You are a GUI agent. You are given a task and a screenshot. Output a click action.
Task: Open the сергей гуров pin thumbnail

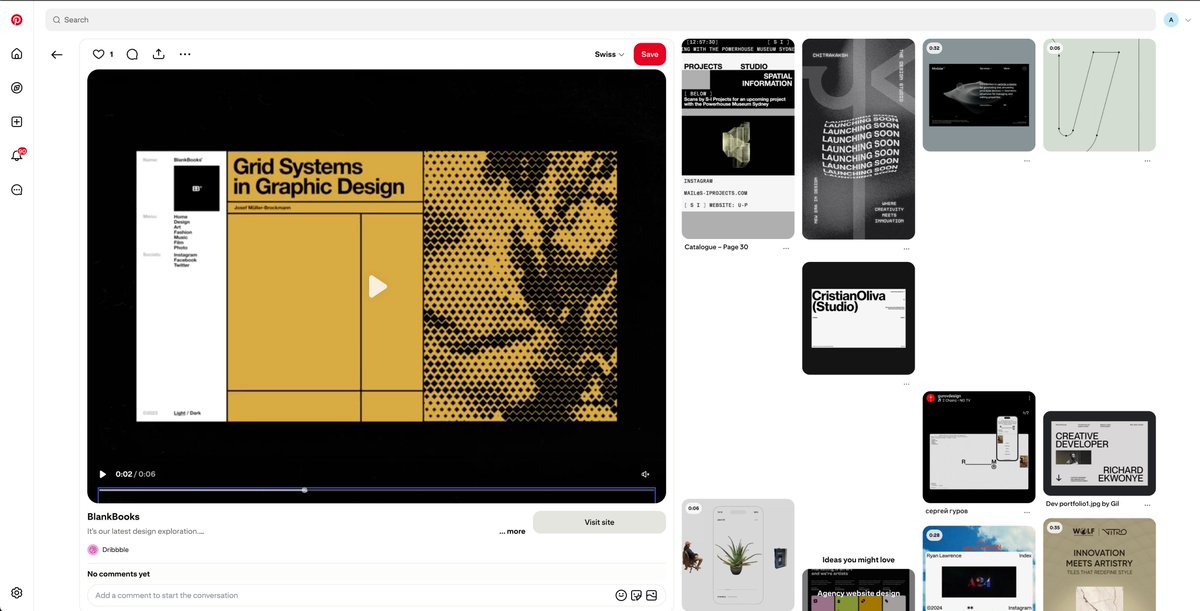pos(979,447)
